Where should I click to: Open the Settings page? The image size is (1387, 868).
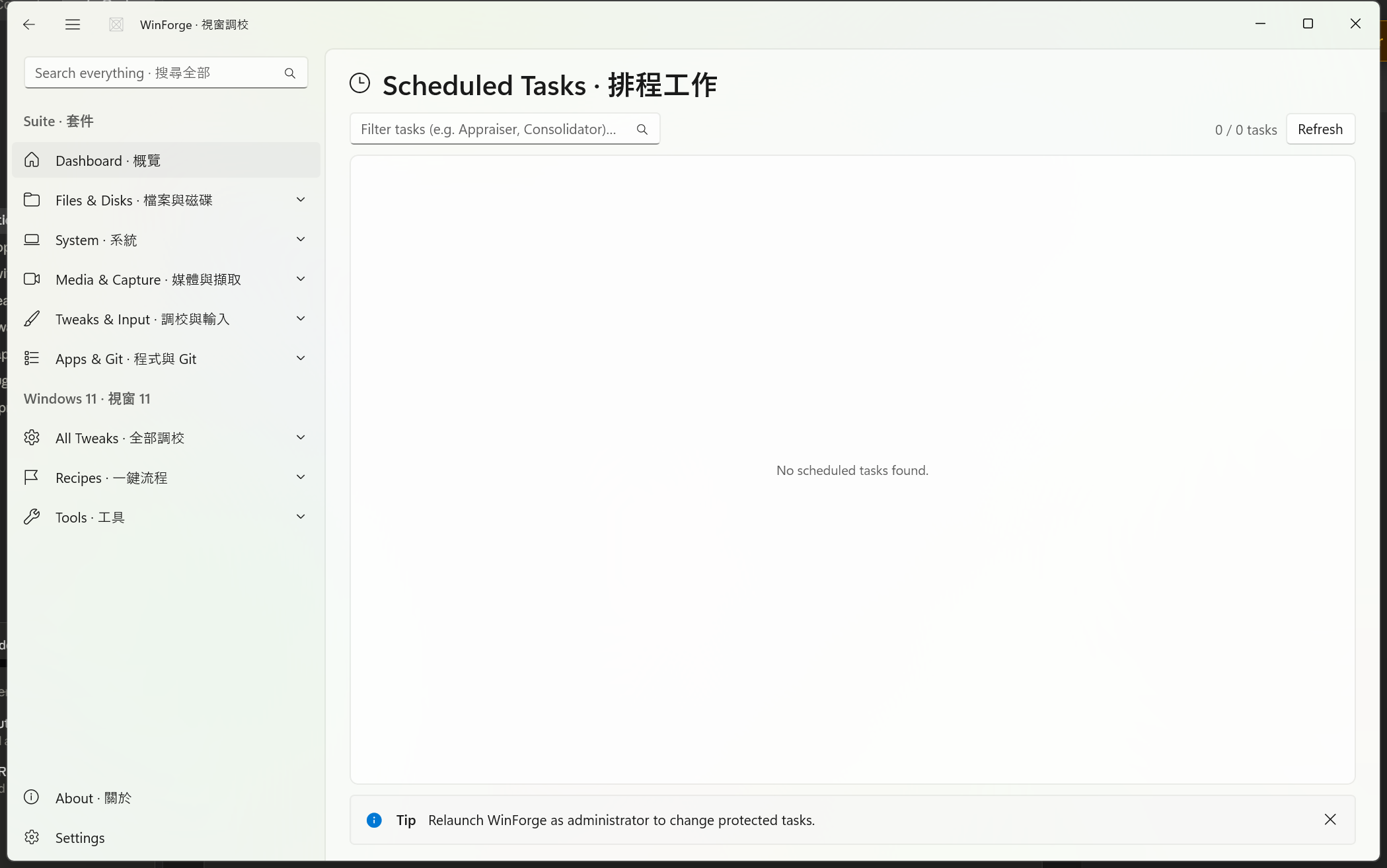tap(166, 837)
